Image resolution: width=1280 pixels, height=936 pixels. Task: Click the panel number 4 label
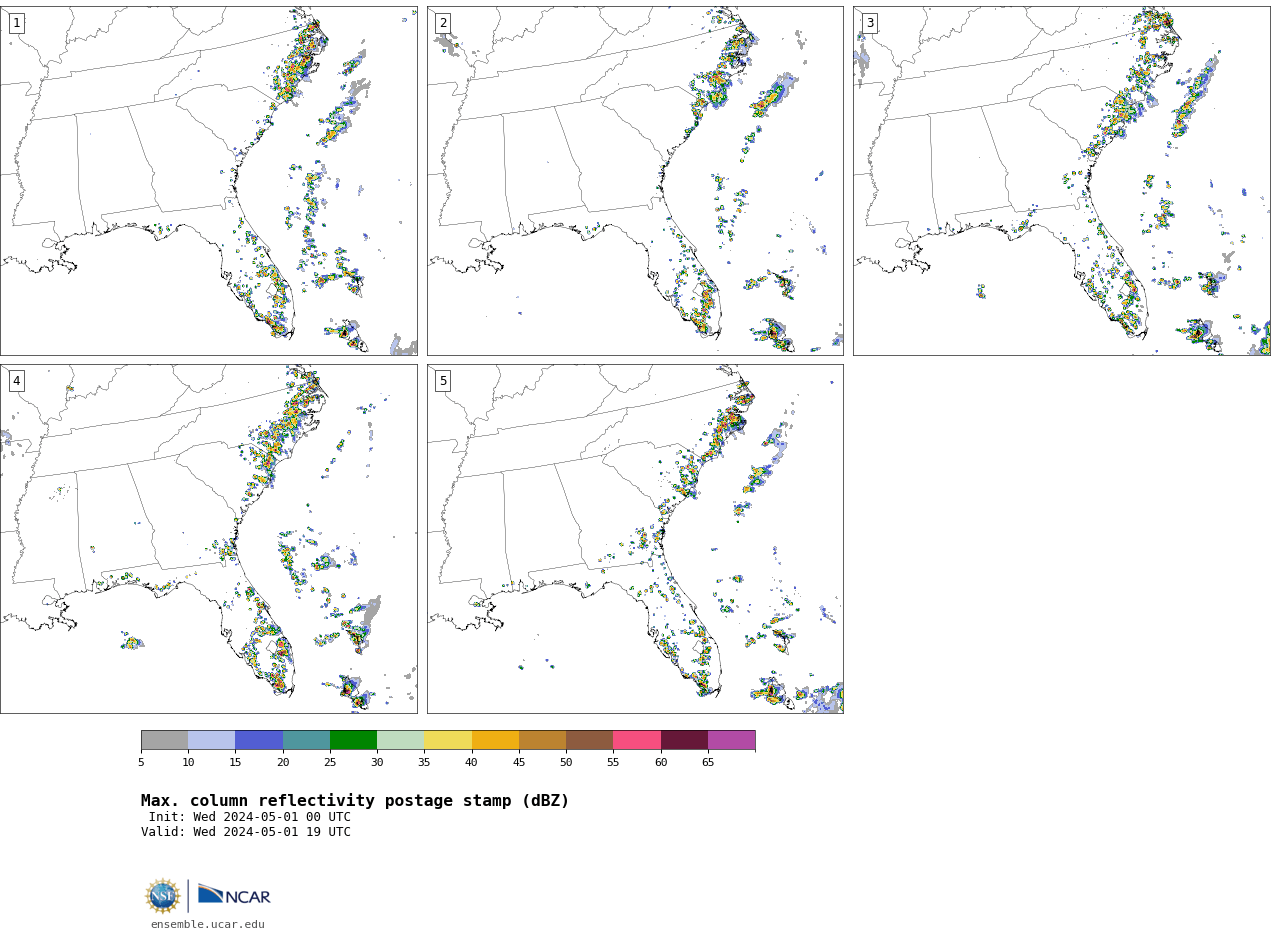16,381
